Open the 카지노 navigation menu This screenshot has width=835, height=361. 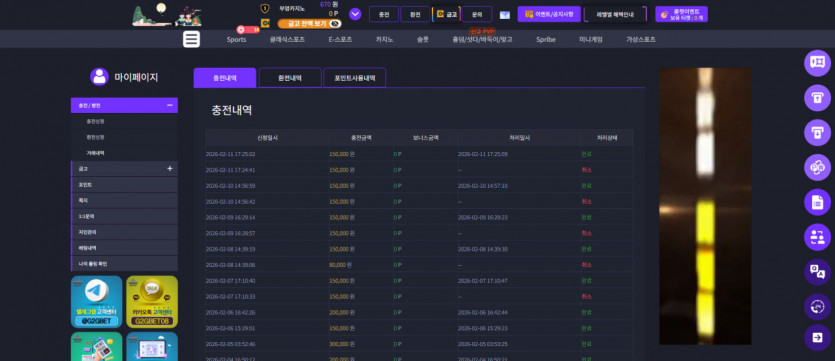pyautogui.click(x=384, y=39)
